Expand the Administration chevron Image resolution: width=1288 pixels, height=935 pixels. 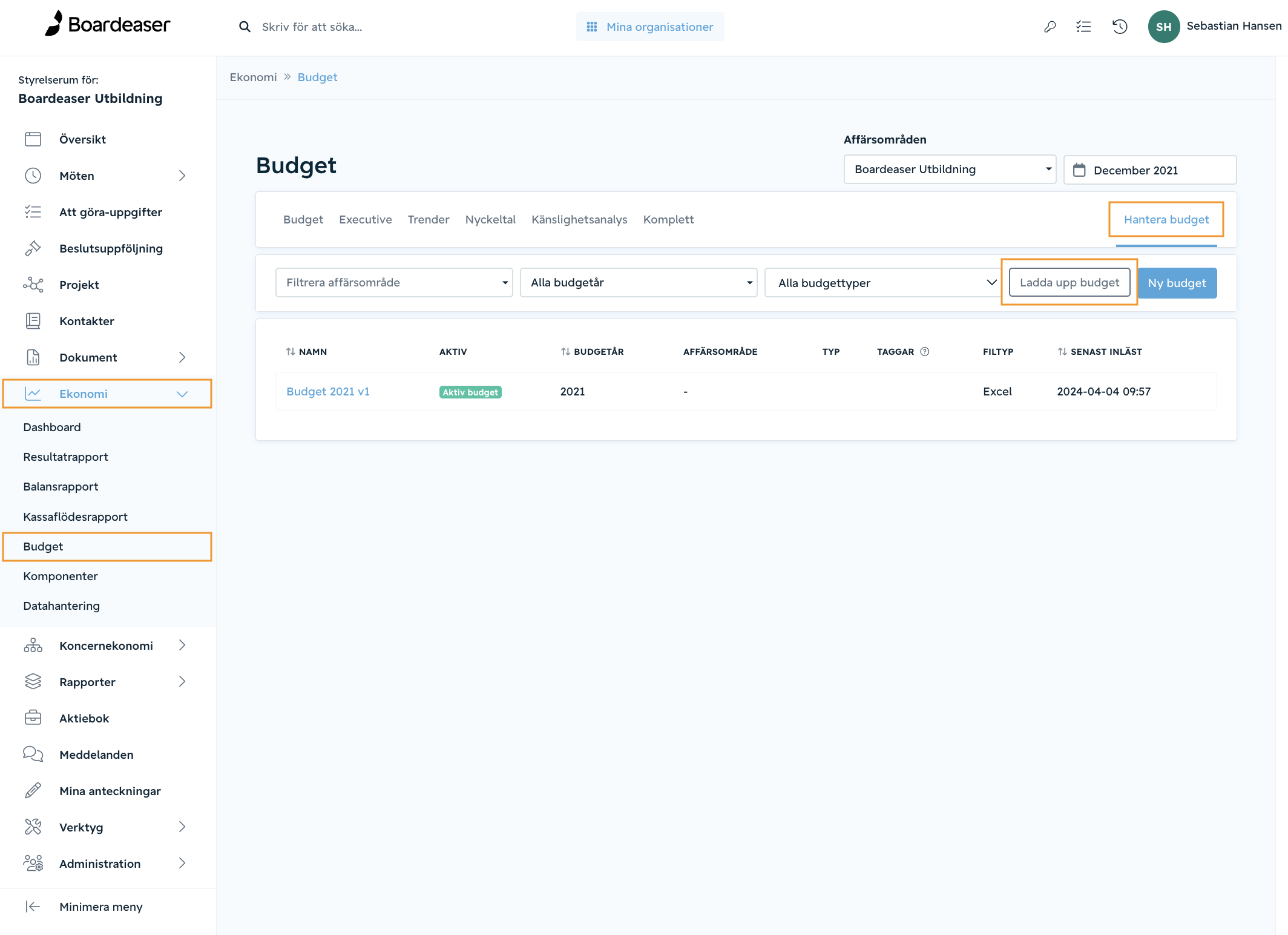[182, 864]
